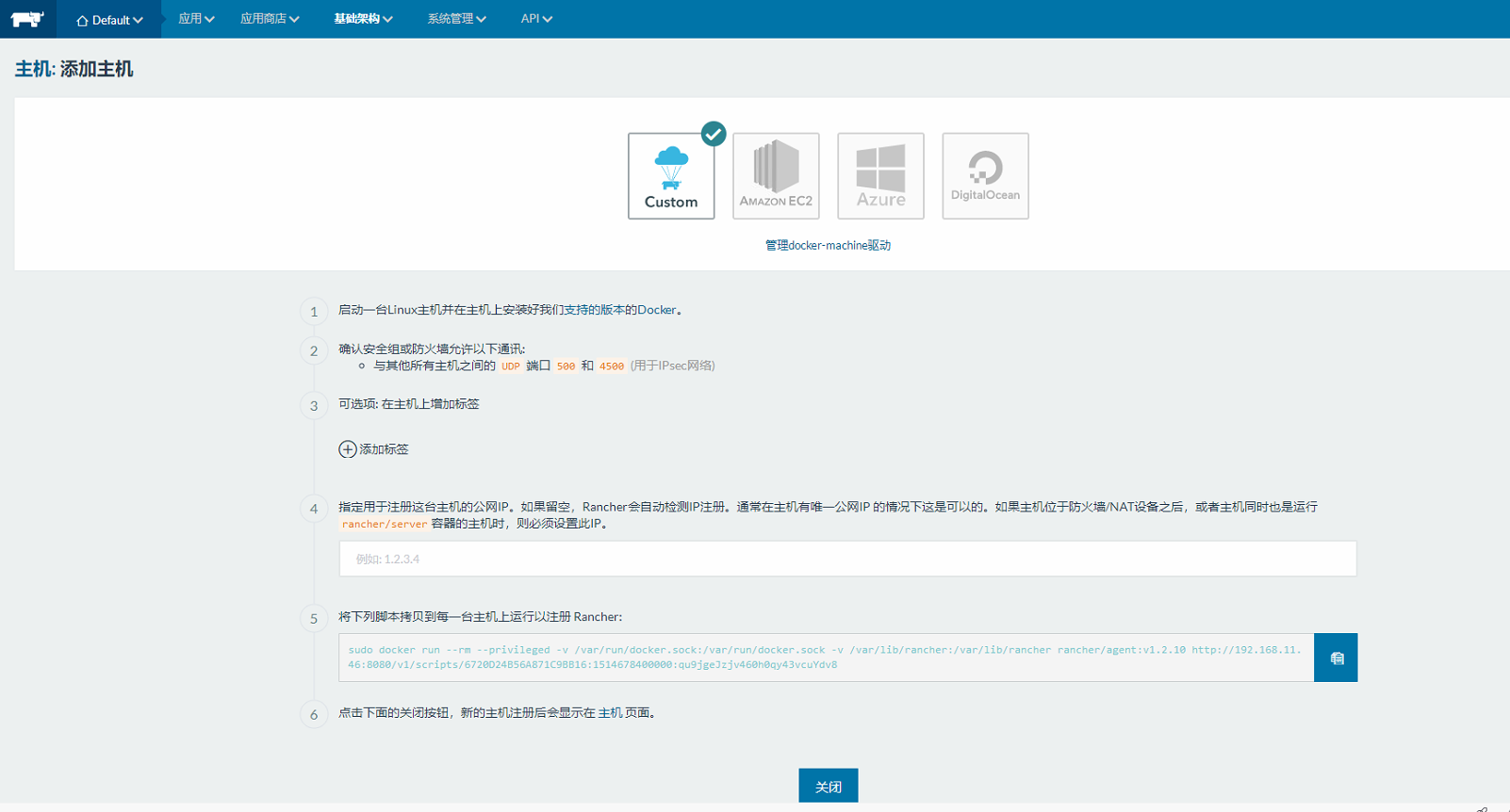The height and width of the screenshot is (812, 1510).
Task: Pick the DigitalOcean driver tile
Action: pos(985,176)
